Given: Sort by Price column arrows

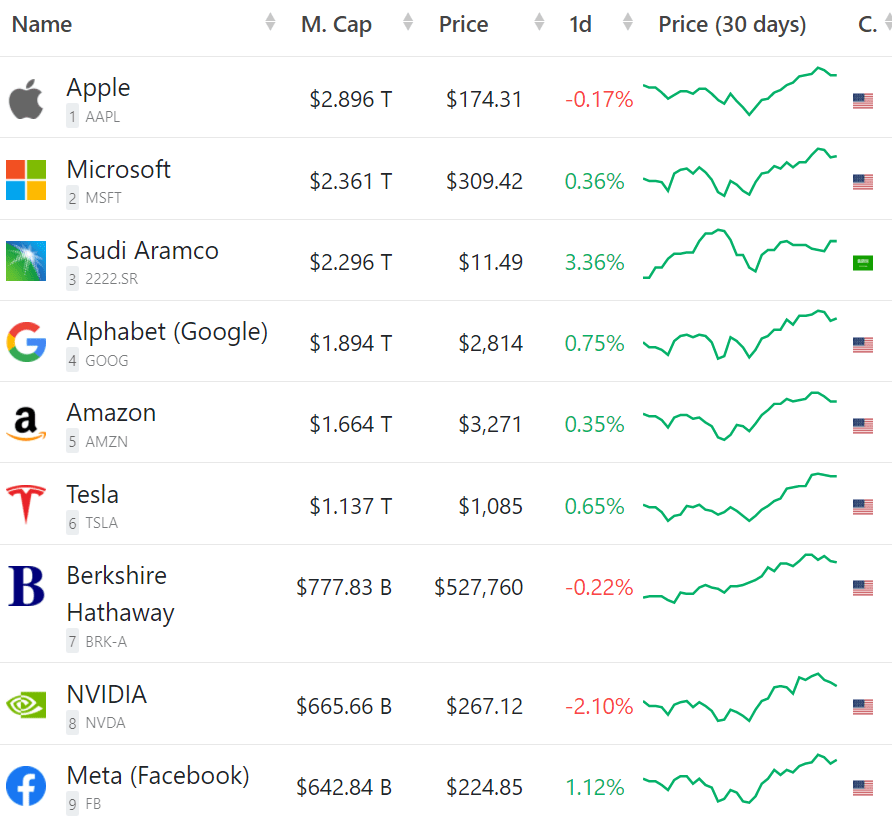Looking at the screenshot, I should point(539,23).
